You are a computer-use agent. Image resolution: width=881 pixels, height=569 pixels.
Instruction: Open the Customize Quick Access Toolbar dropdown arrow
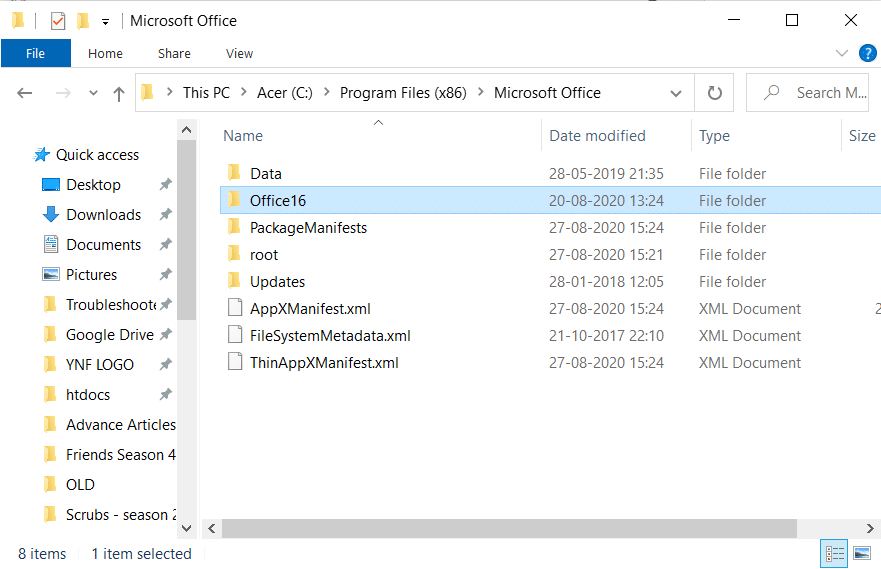(x=105, y=22)
